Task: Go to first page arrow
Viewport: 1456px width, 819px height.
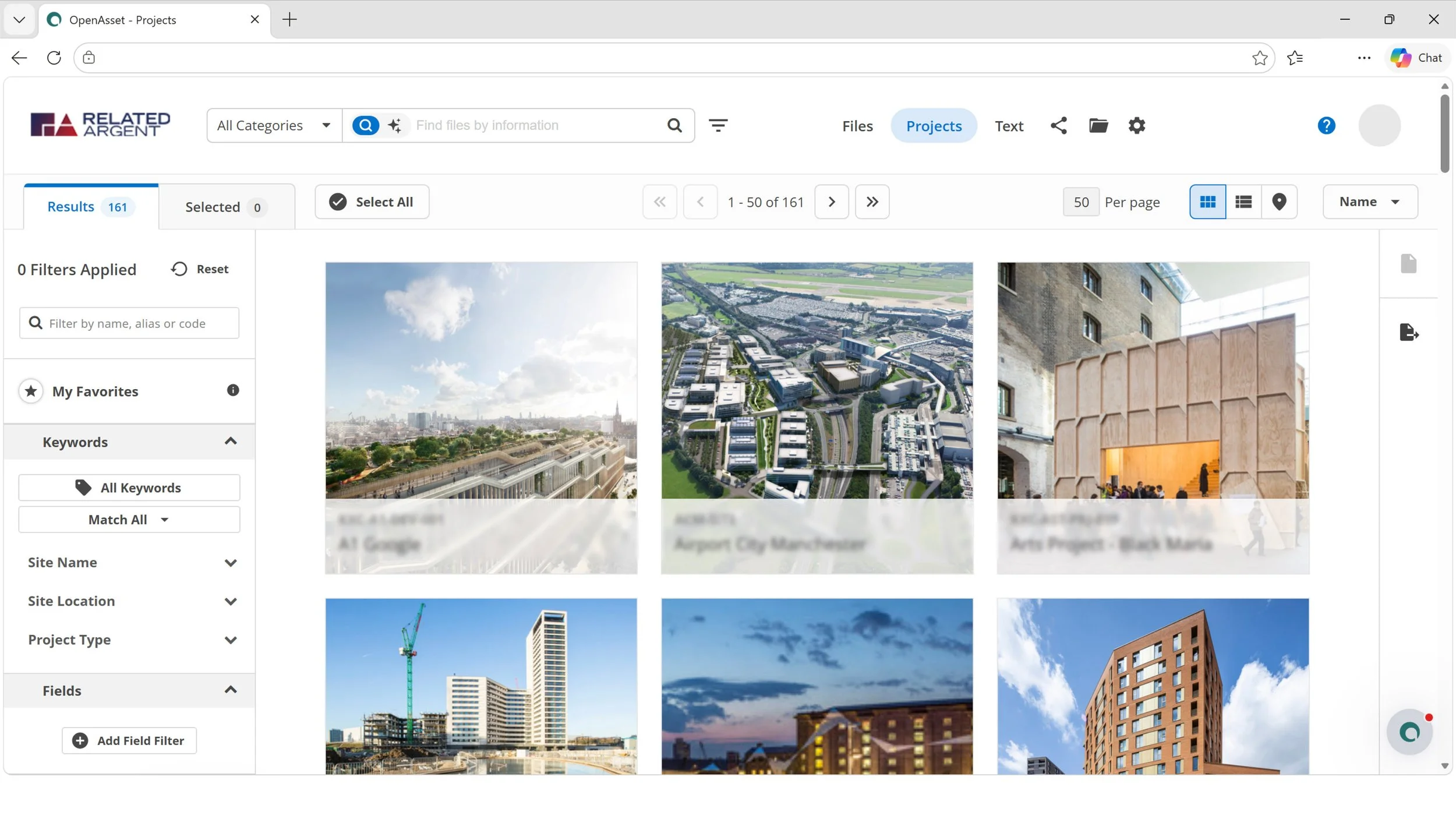Action: (x=660, y=202)
